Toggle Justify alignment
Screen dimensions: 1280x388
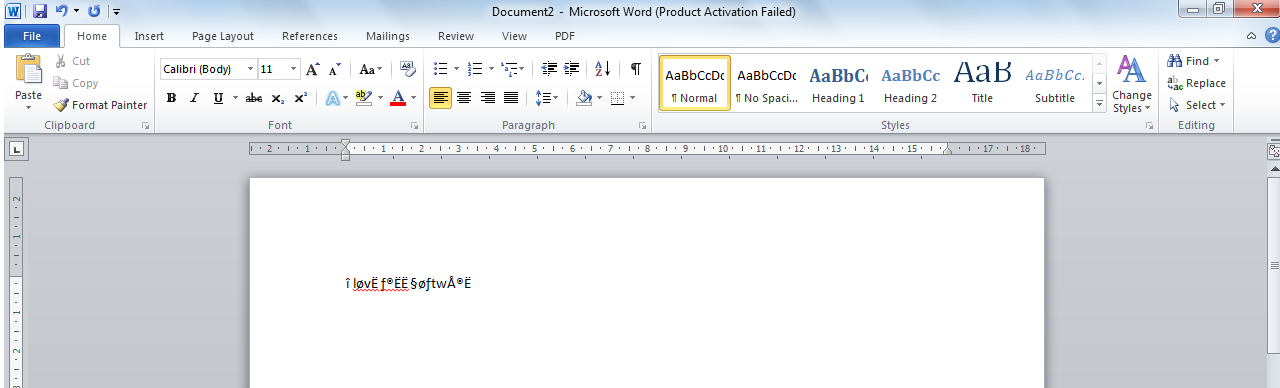click(x=511, y=98)
